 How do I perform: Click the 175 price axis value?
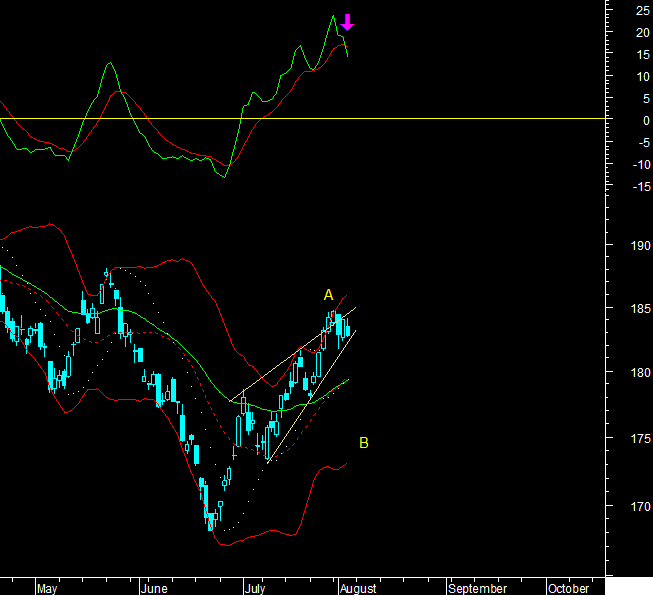point(641,438)
